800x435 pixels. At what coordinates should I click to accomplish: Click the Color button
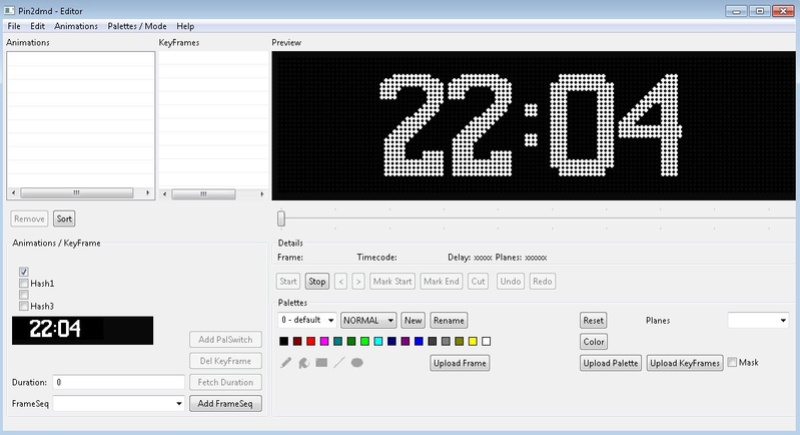[594, 342]
